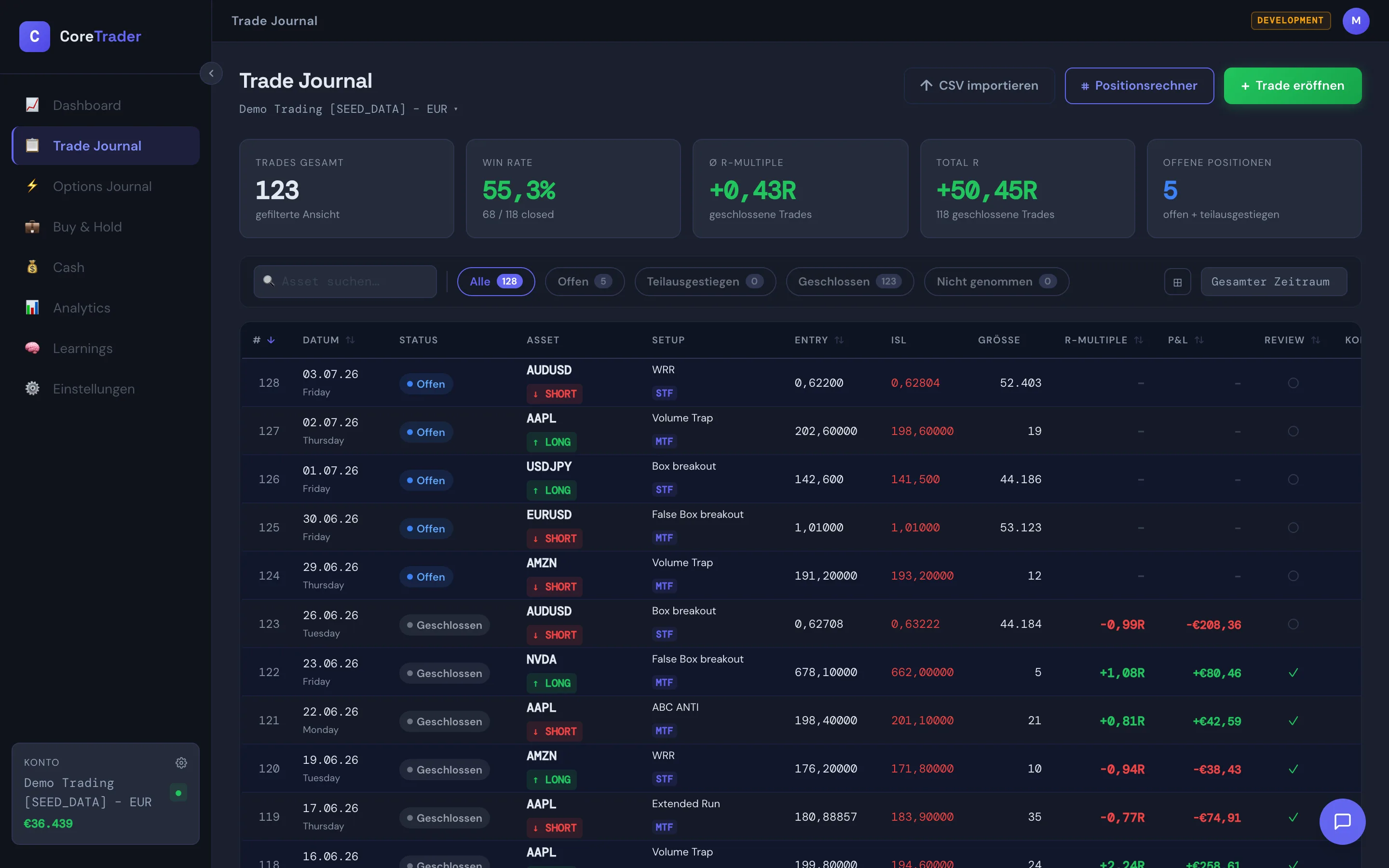This screenshot has height=868, width=1389.
Task: Click the search magnifier icon
Action: [268, 281]
